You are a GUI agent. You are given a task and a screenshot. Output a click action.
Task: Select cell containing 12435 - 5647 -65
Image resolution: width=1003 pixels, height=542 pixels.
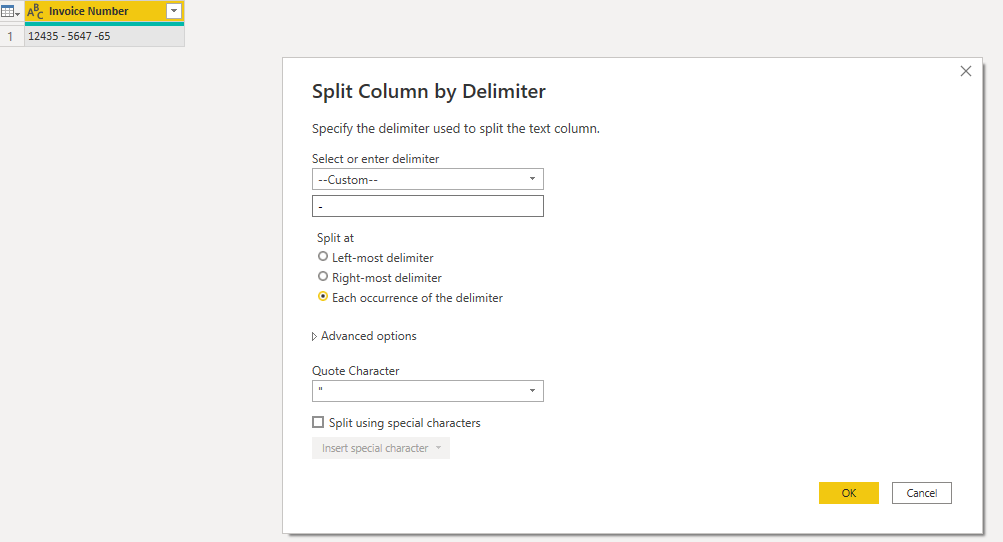[104, 36]
